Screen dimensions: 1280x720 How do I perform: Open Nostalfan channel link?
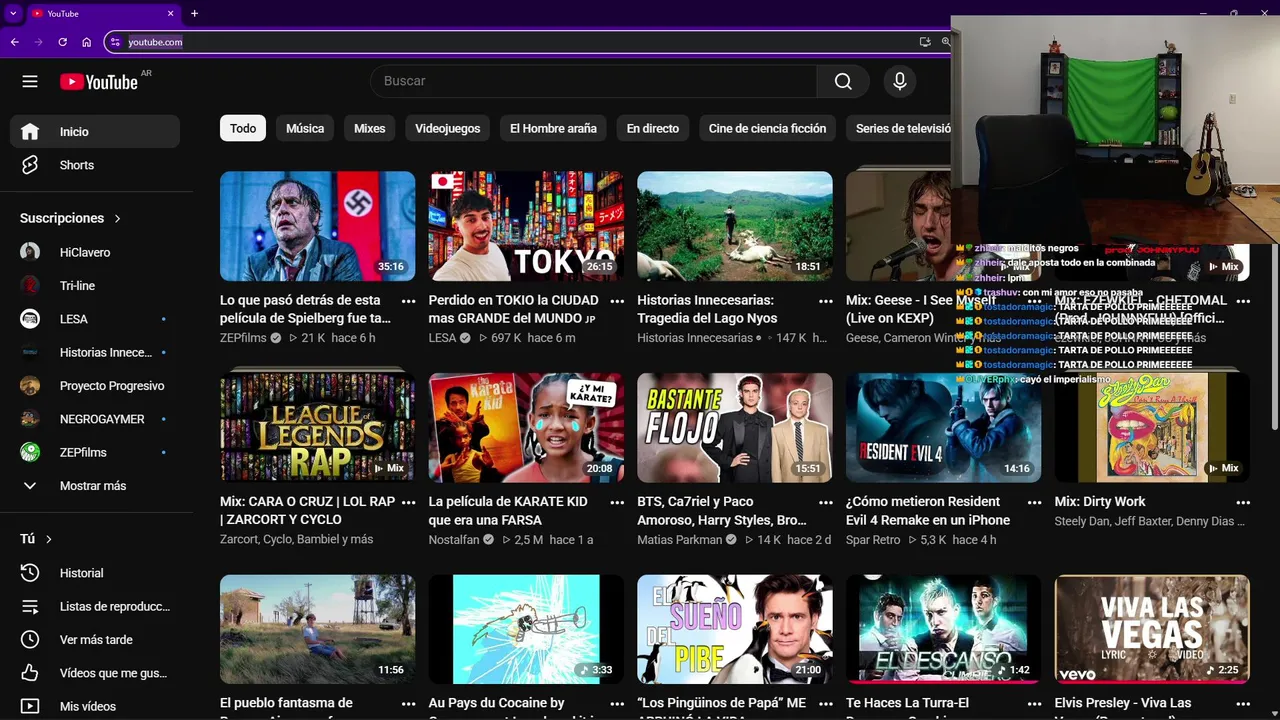pos(454,540)
